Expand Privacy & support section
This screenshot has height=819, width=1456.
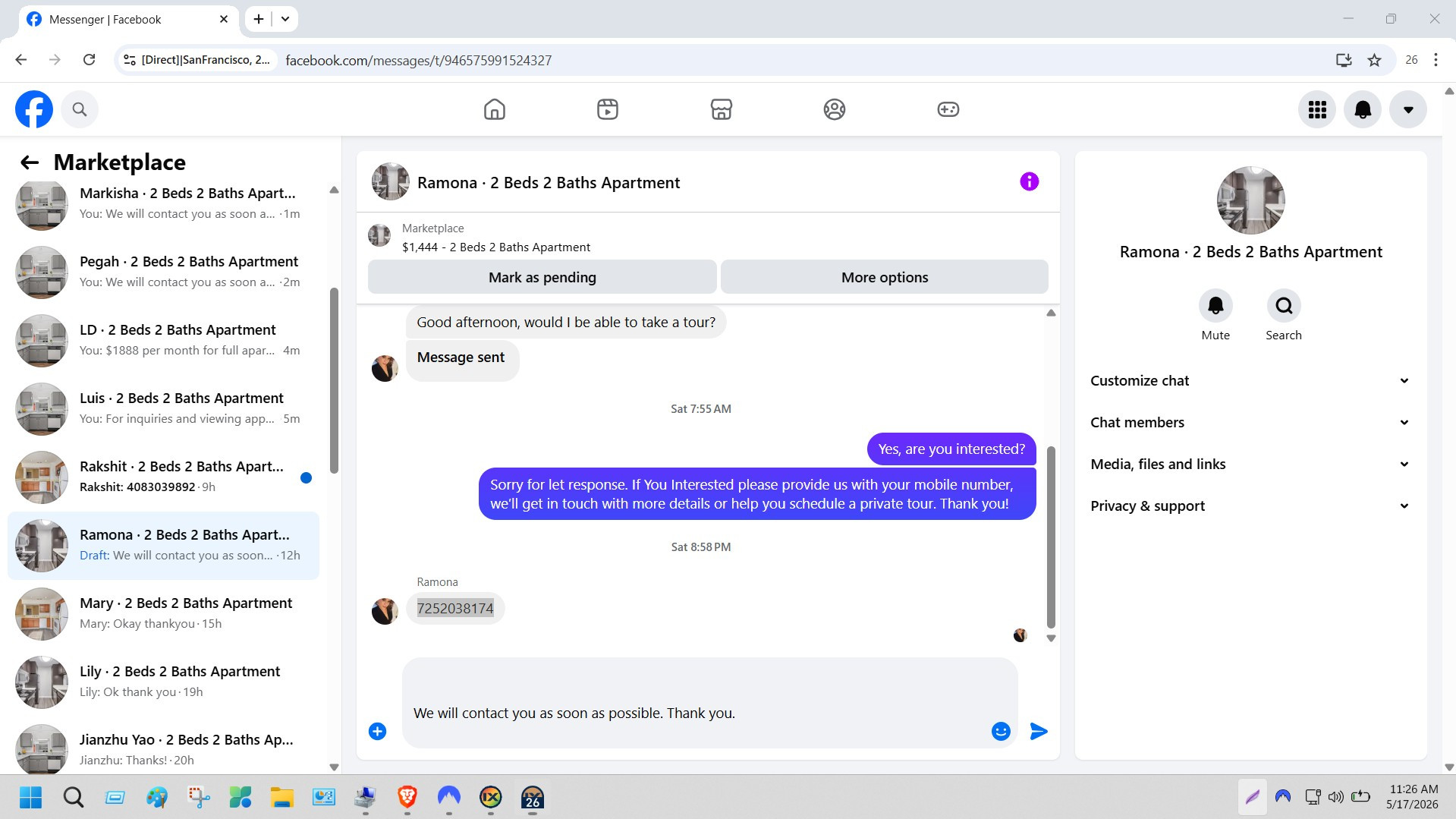click(1250, 506)
